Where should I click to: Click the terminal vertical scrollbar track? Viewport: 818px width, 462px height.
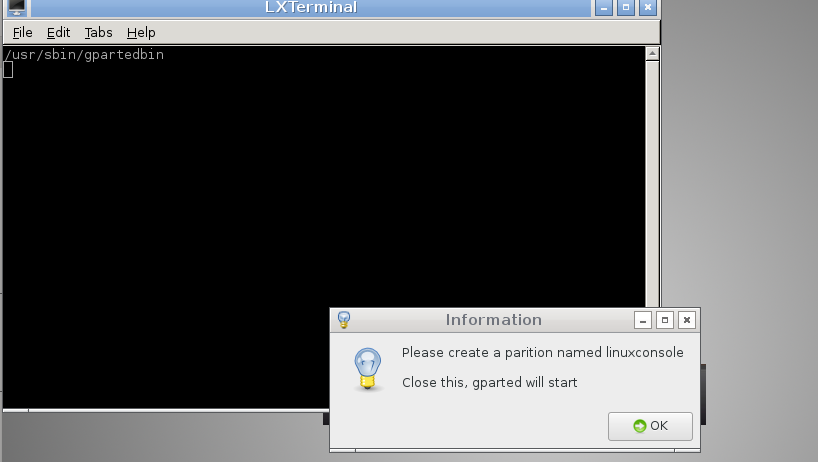[x=652, y=184]
